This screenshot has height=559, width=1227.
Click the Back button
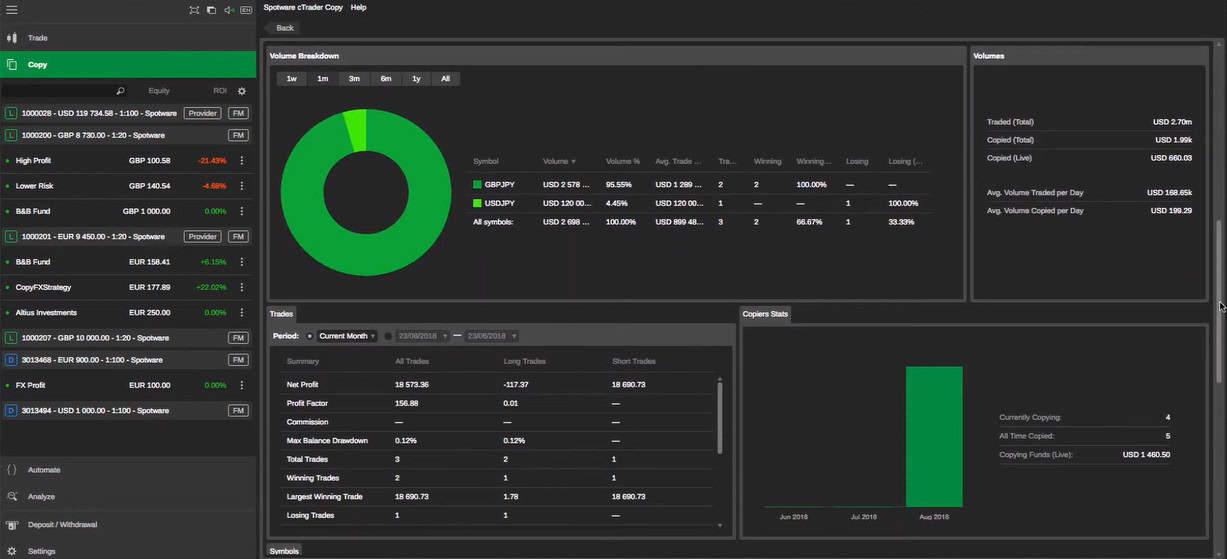[x=285, y=28]
